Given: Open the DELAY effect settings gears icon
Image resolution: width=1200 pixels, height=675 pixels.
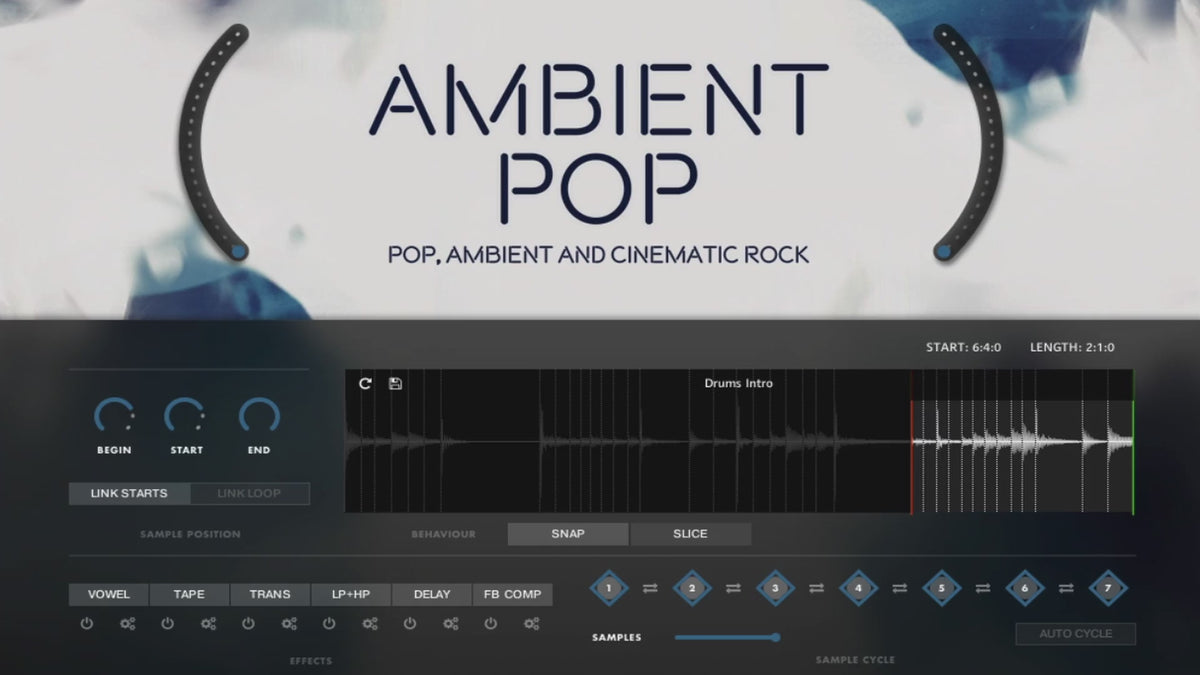Looking at the screenshot, I should coord(451,624).
